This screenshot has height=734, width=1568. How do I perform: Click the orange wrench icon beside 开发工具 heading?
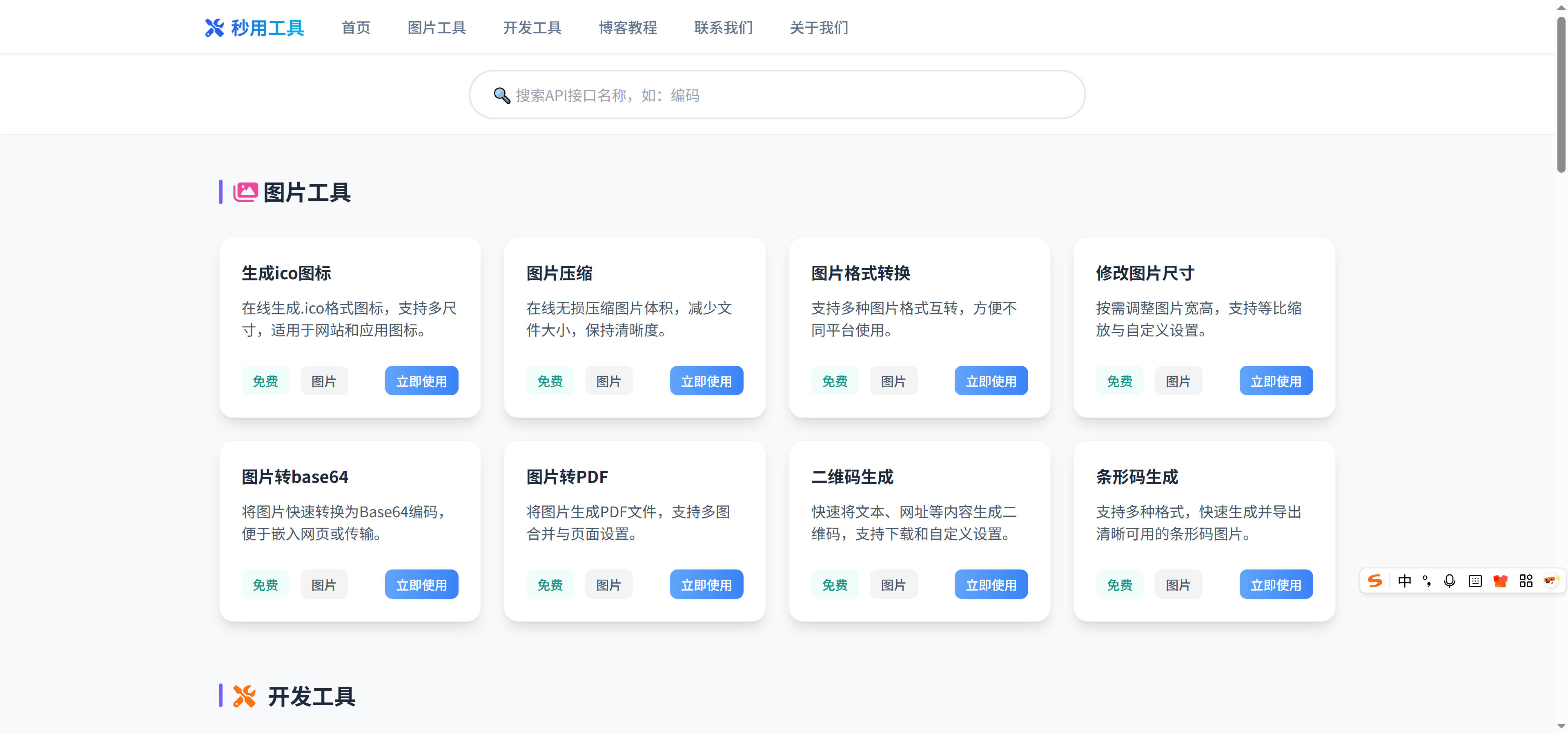(245, 696)
